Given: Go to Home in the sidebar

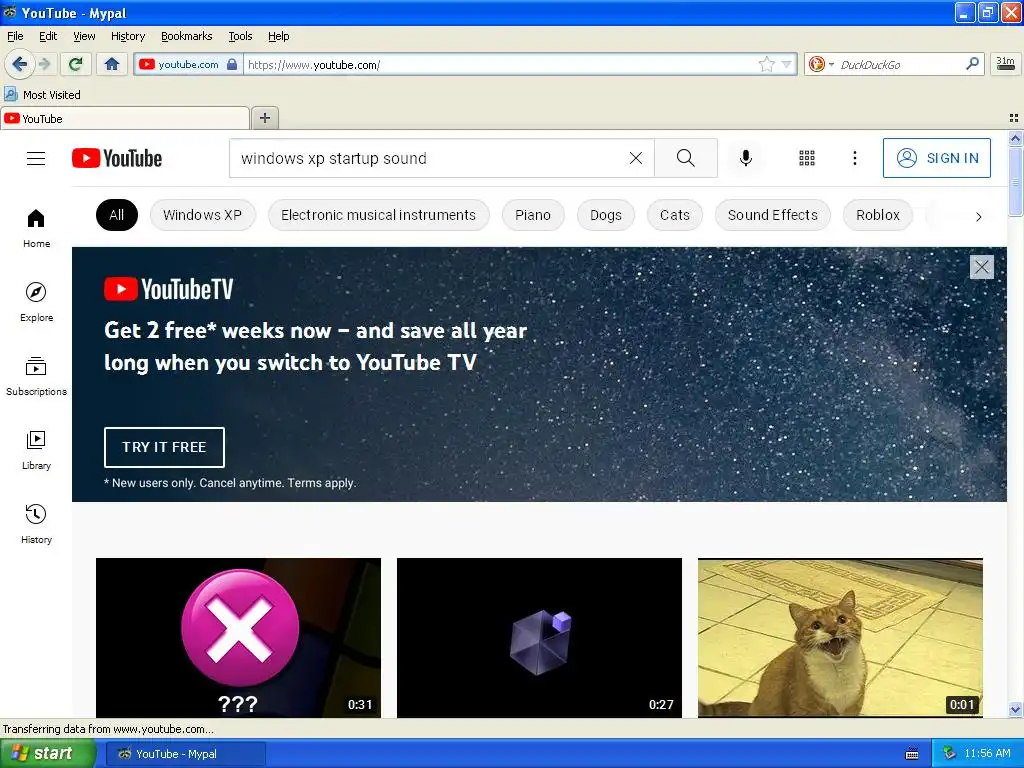Looking at the screenshot, I should [x=36, y=229].
